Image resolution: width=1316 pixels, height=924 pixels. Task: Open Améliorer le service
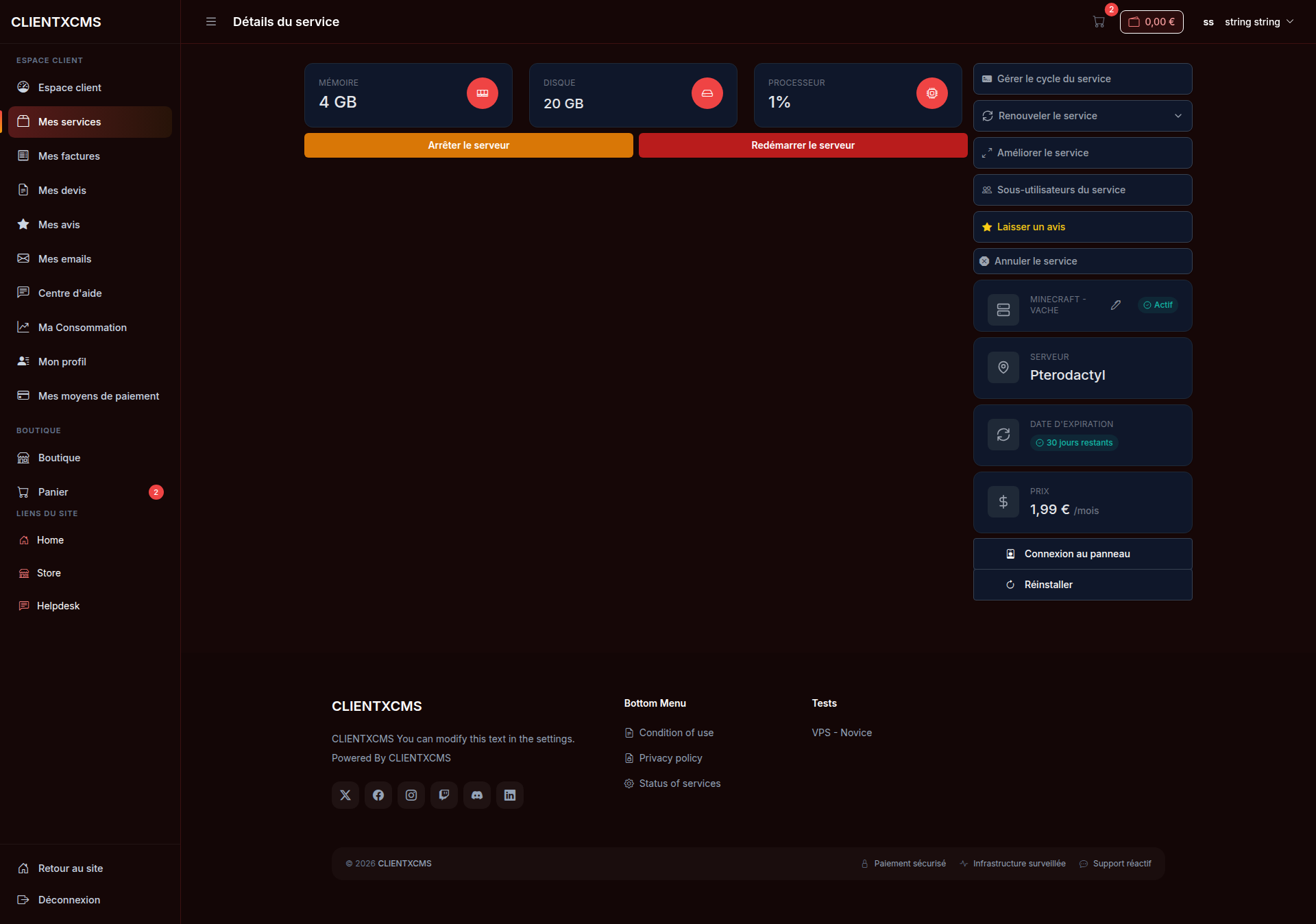(x=1082, y=153)
